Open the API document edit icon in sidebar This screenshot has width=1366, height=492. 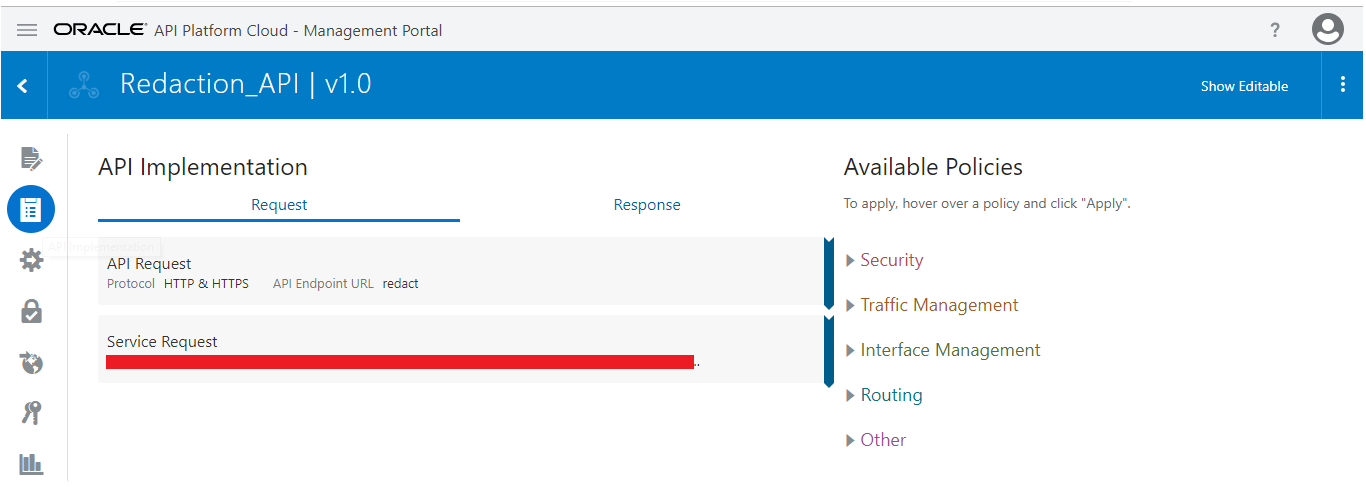31,158
